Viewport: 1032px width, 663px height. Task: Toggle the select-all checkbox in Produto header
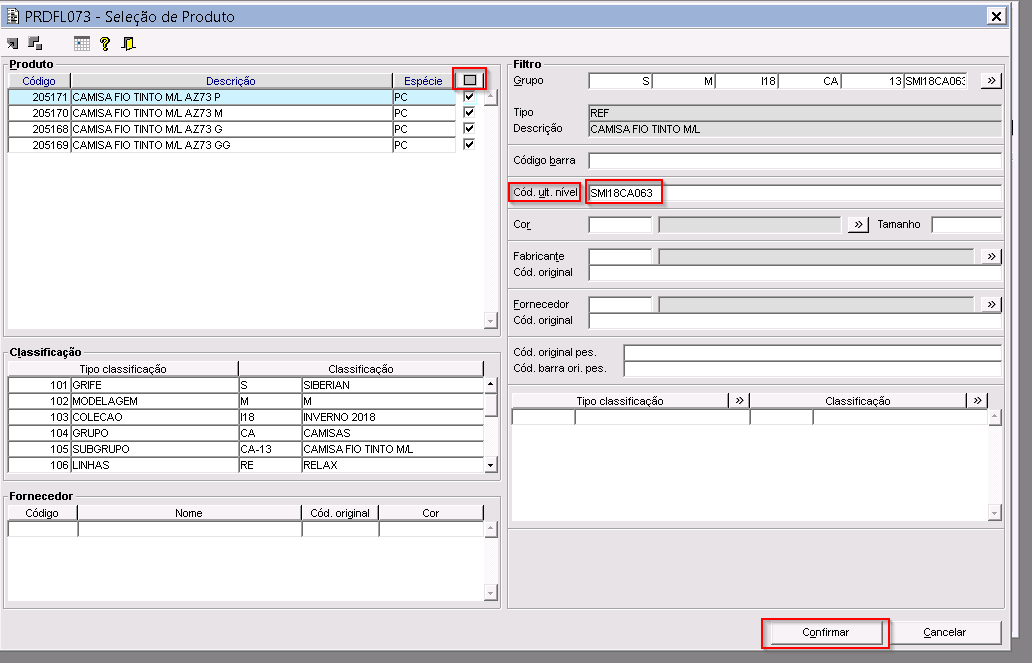469,80
